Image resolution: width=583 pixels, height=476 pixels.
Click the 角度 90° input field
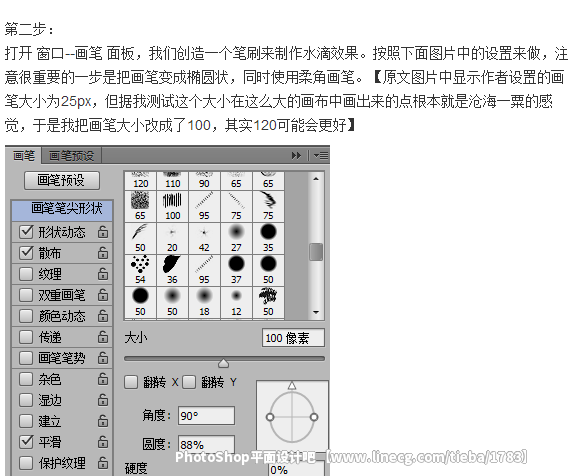pyautogui.click(x=206, y=415)
